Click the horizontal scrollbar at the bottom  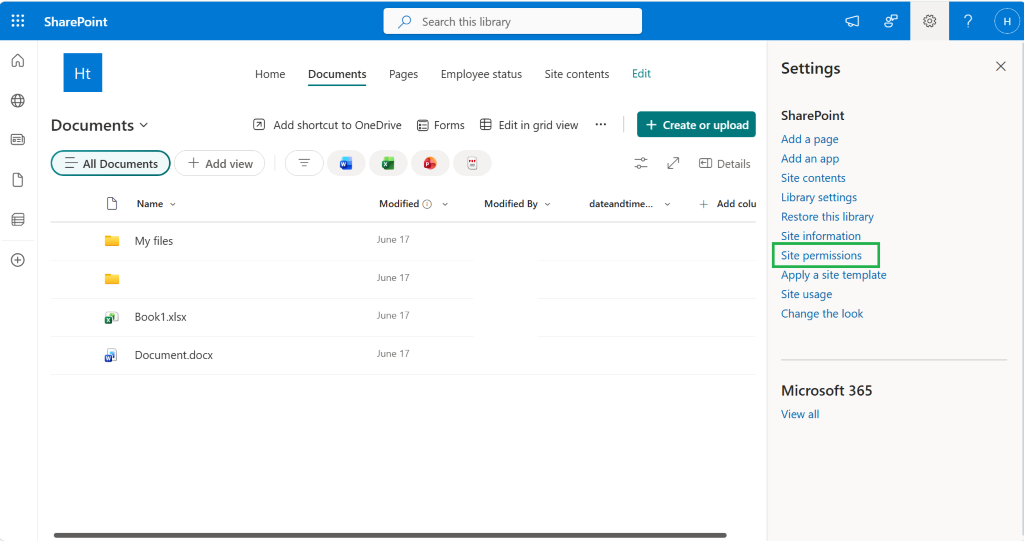point(390,535)
